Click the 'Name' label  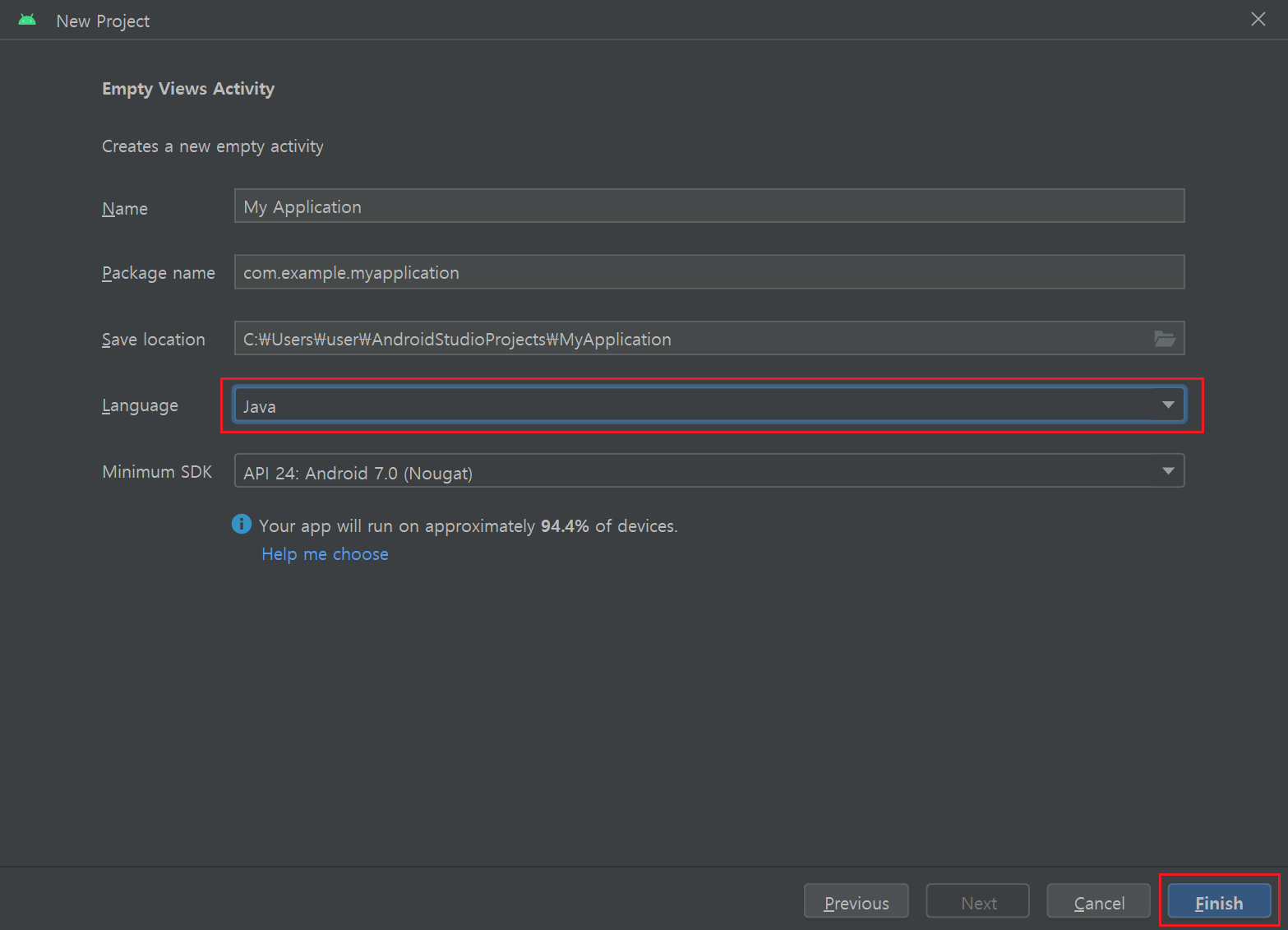point(125,209)
